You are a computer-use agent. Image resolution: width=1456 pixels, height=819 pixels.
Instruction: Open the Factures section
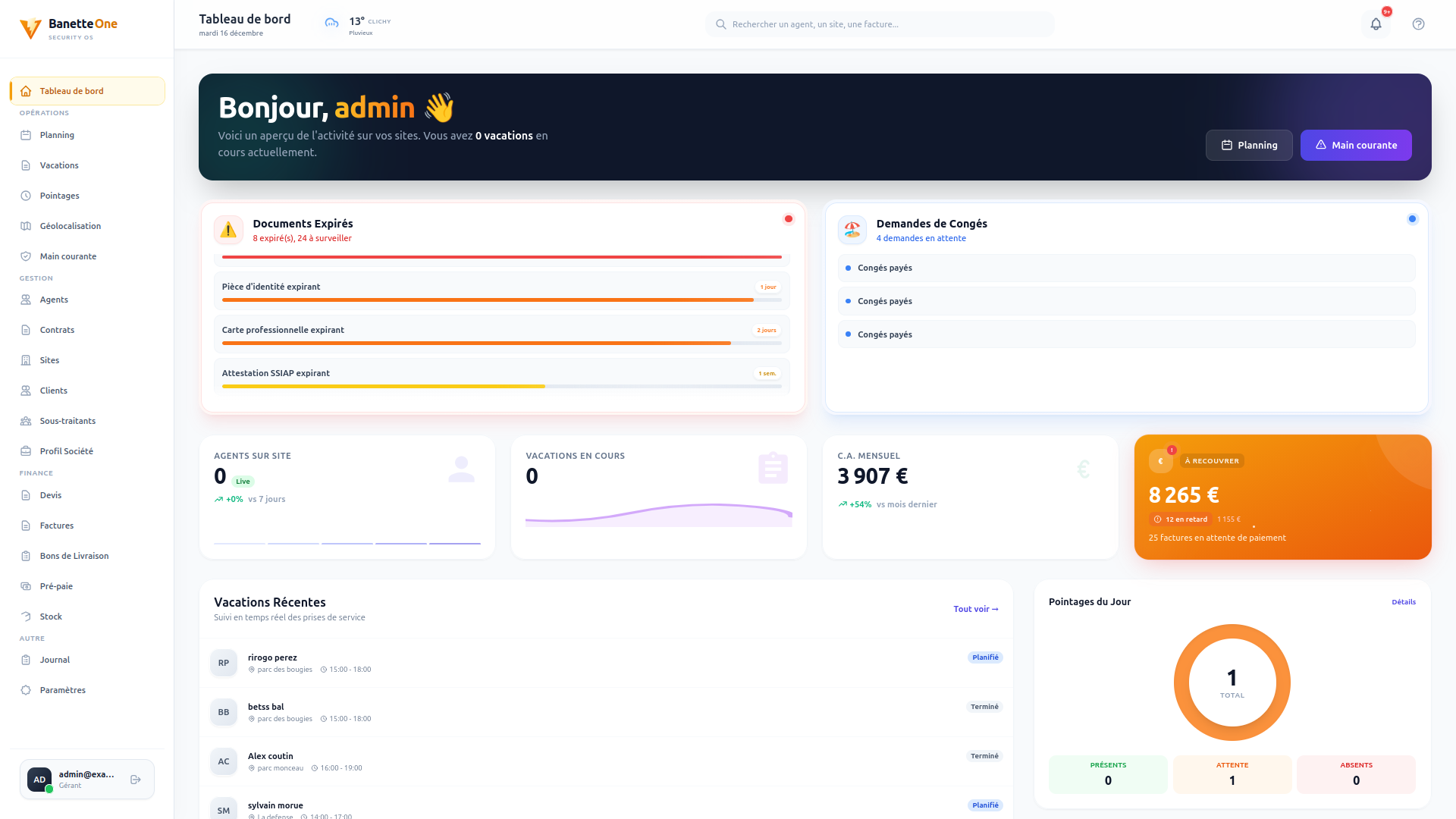[x=57, y=526]
